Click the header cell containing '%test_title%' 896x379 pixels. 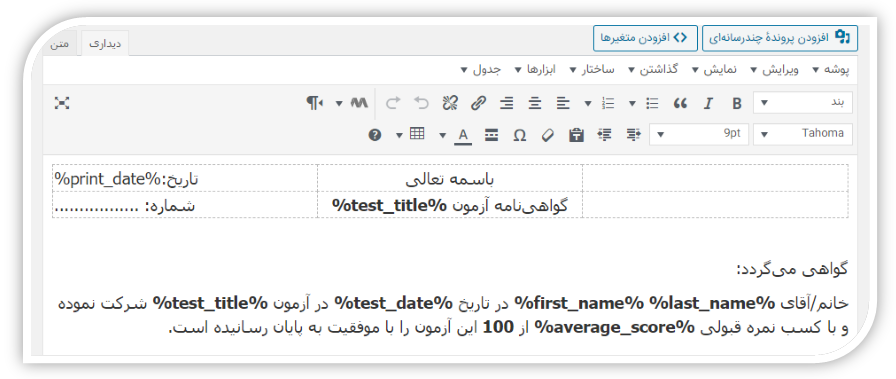pyautogui.click(x=450, y=205)
